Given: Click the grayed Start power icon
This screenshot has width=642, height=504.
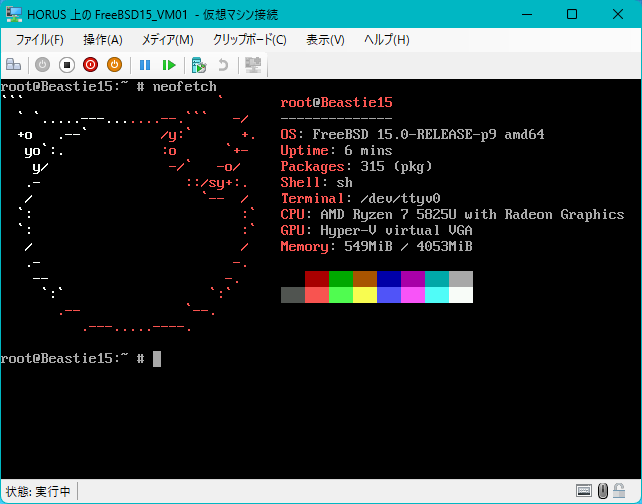Looking at the screenshot, I should (43, 65).
